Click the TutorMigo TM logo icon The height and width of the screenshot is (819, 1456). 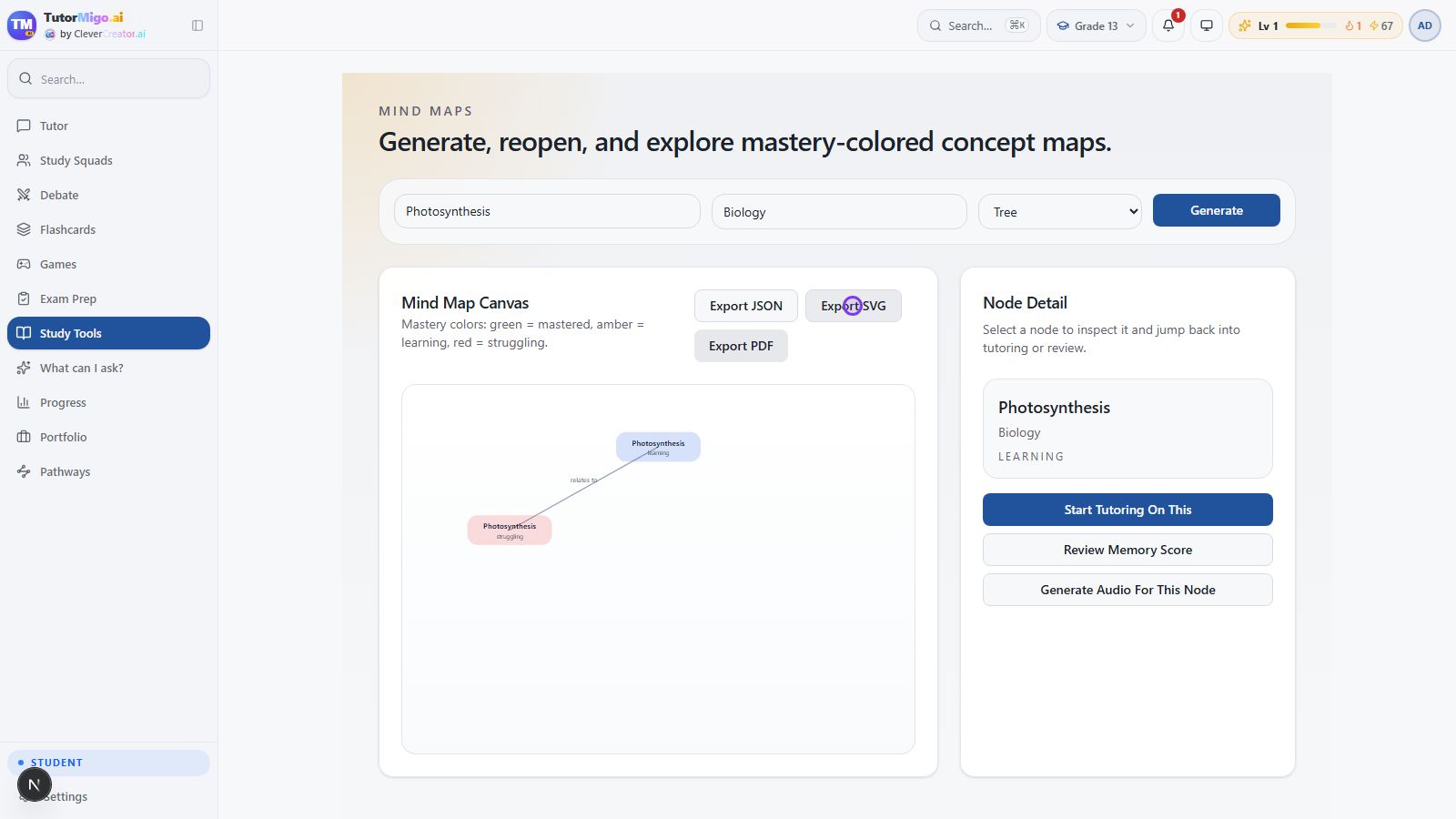[x=22, y=25]
